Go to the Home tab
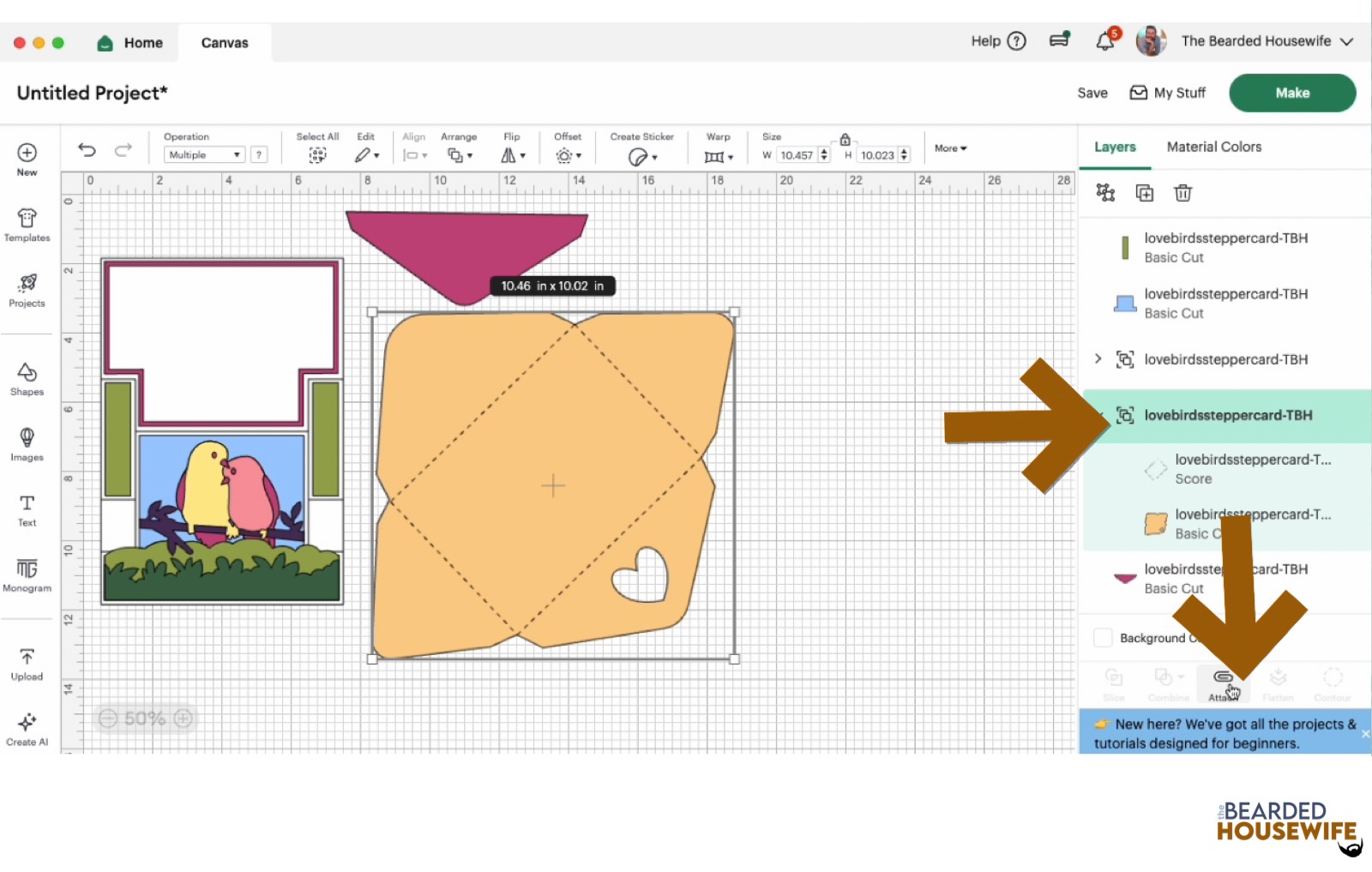Image resolution: width=1372 pixels, height=872 pixels. click(x=130, y=42)
